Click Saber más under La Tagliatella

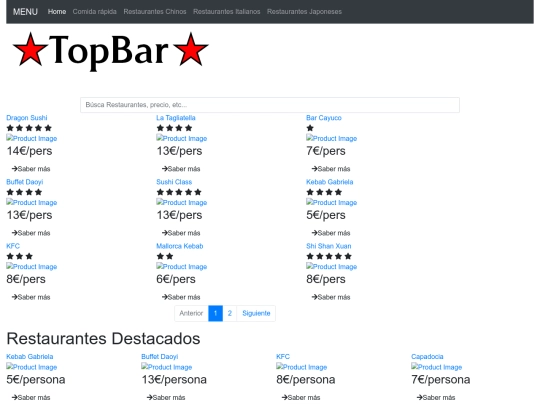(x=181, y=169)
